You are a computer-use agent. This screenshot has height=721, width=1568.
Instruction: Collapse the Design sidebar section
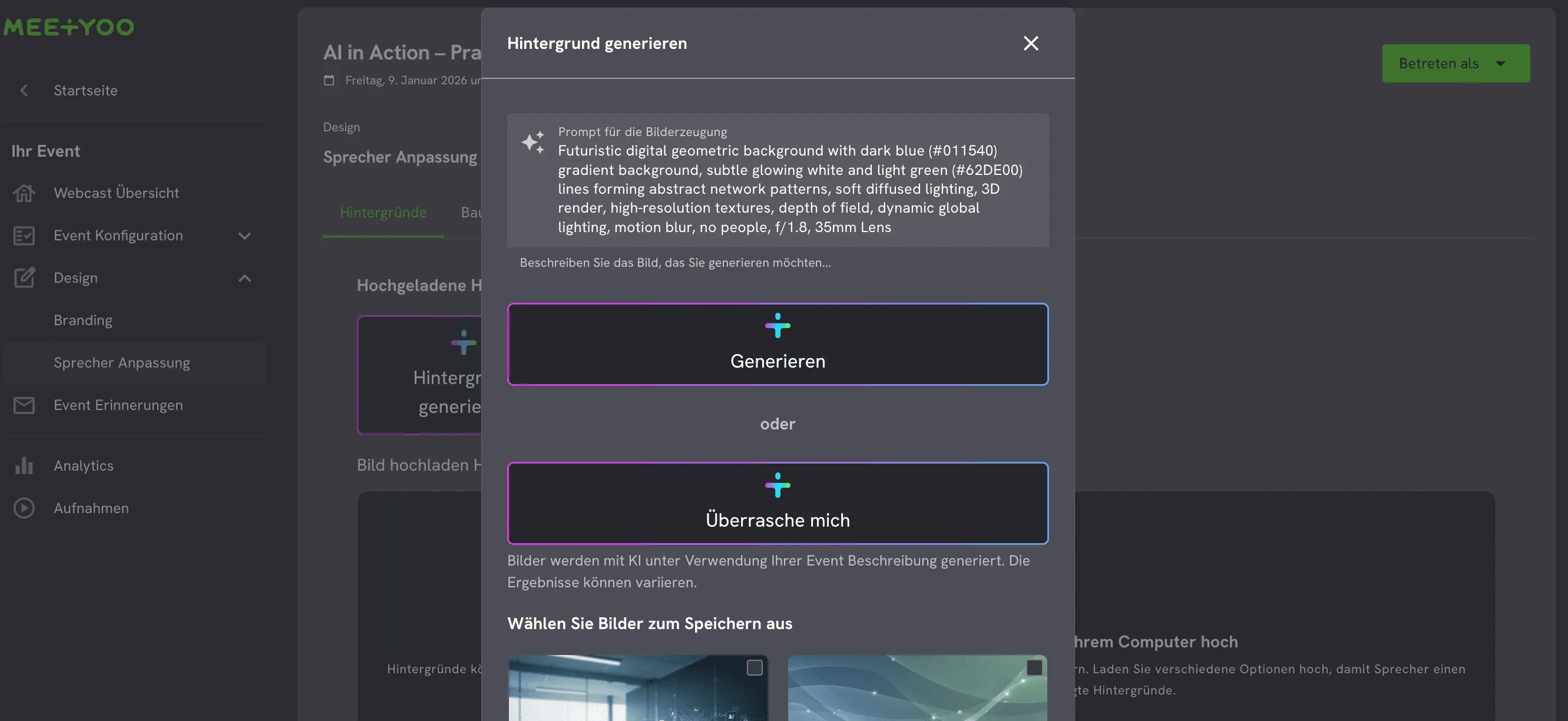tap(244, 277)
